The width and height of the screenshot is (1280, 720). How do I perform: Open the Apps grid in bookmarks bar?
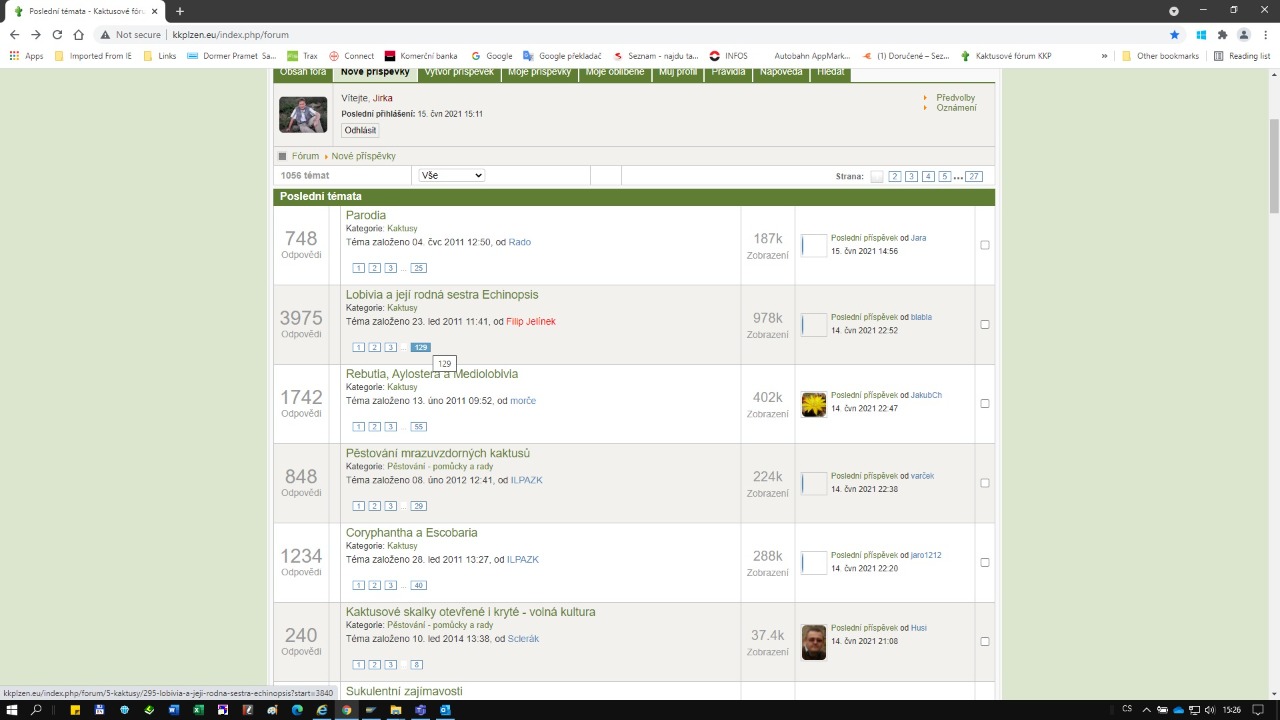(27, 56)
